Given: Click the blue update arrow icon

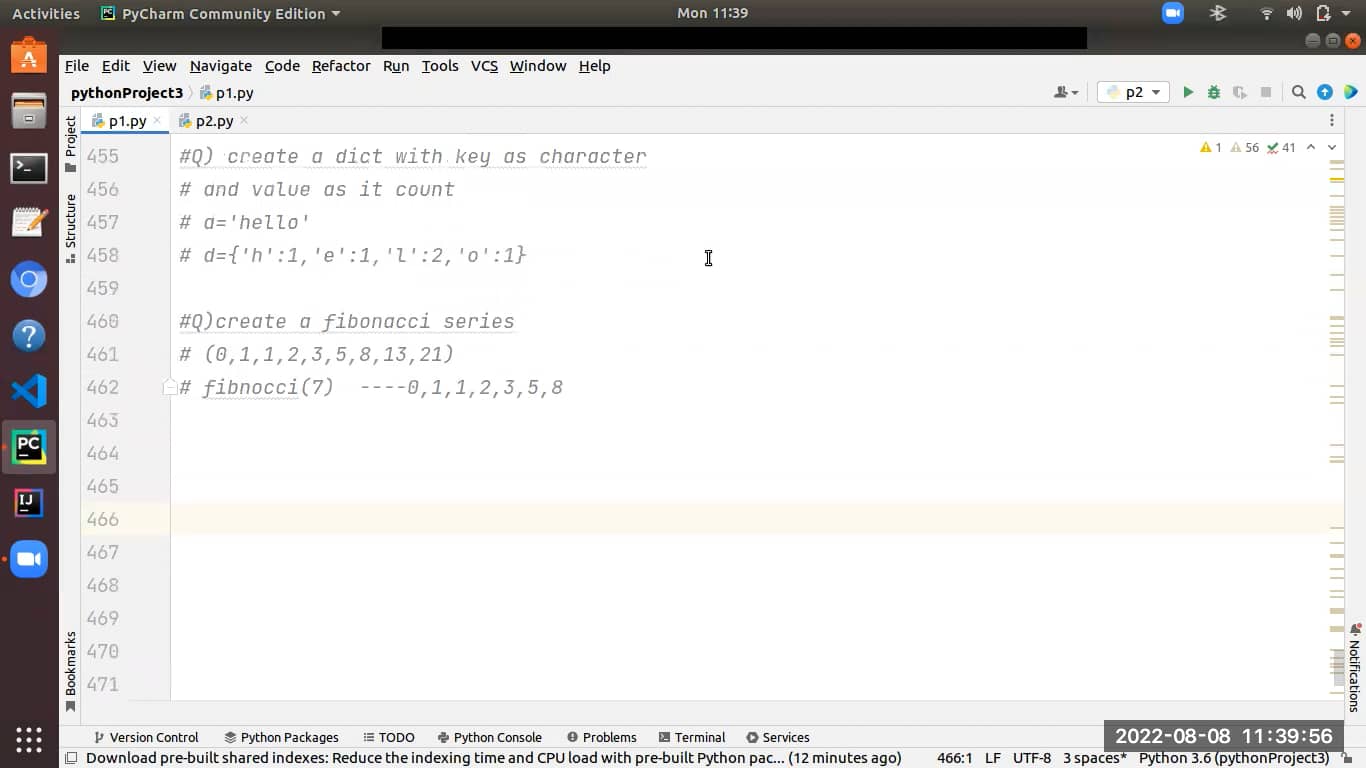Looking at the screenshot, I should [1325, 92].
